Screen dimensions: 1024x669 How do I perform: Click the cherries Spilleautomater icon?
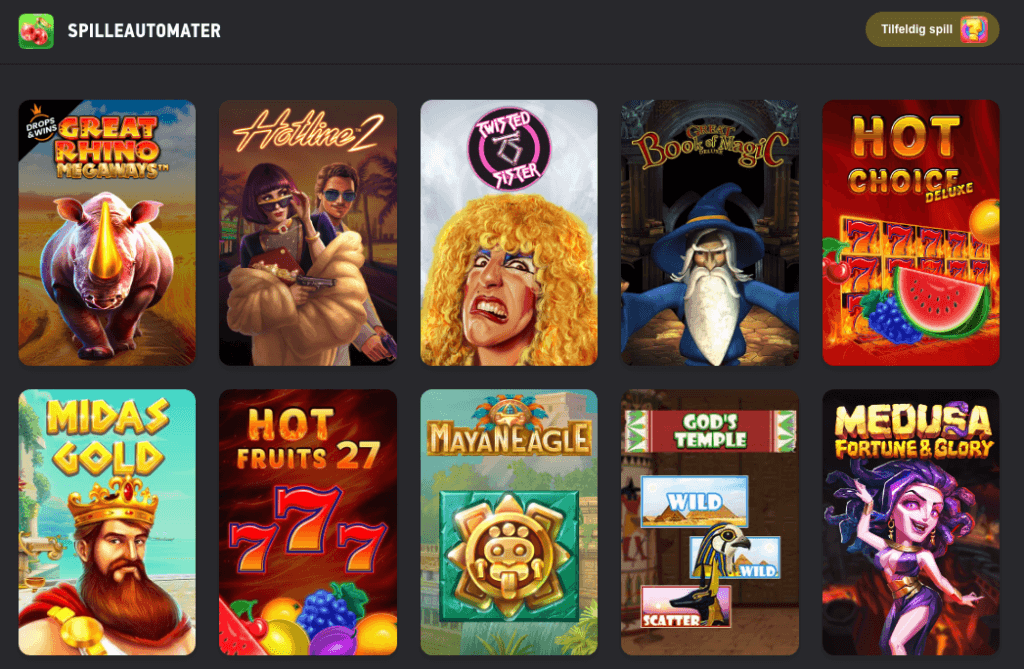(36, 31)
